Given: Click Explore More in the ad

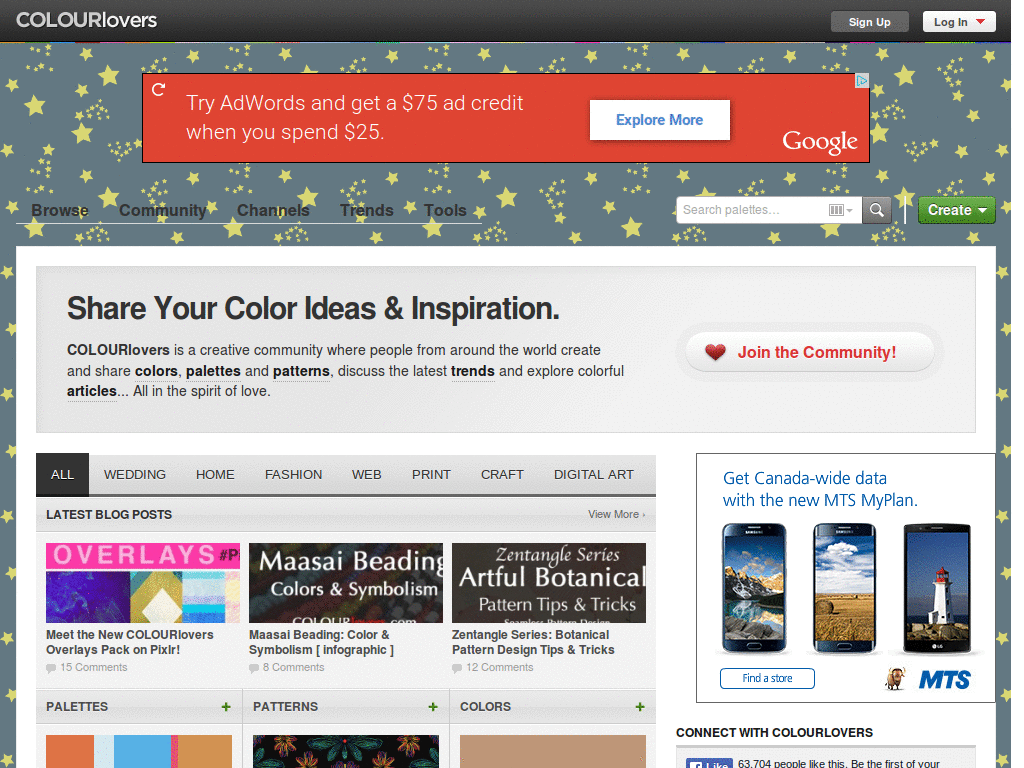Looking at the screenshot, I should pos(660,120).
